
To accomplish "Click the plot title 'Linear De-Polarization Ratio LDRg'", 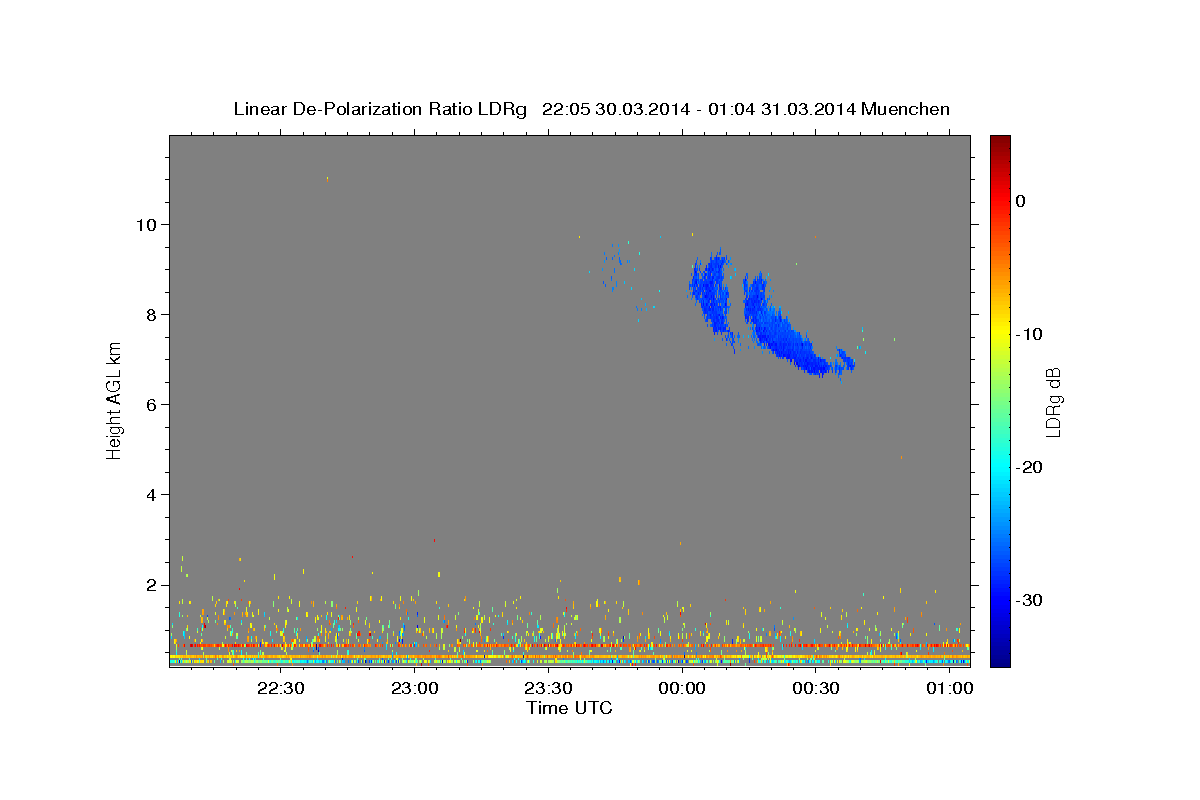I will tap(380, 109).
